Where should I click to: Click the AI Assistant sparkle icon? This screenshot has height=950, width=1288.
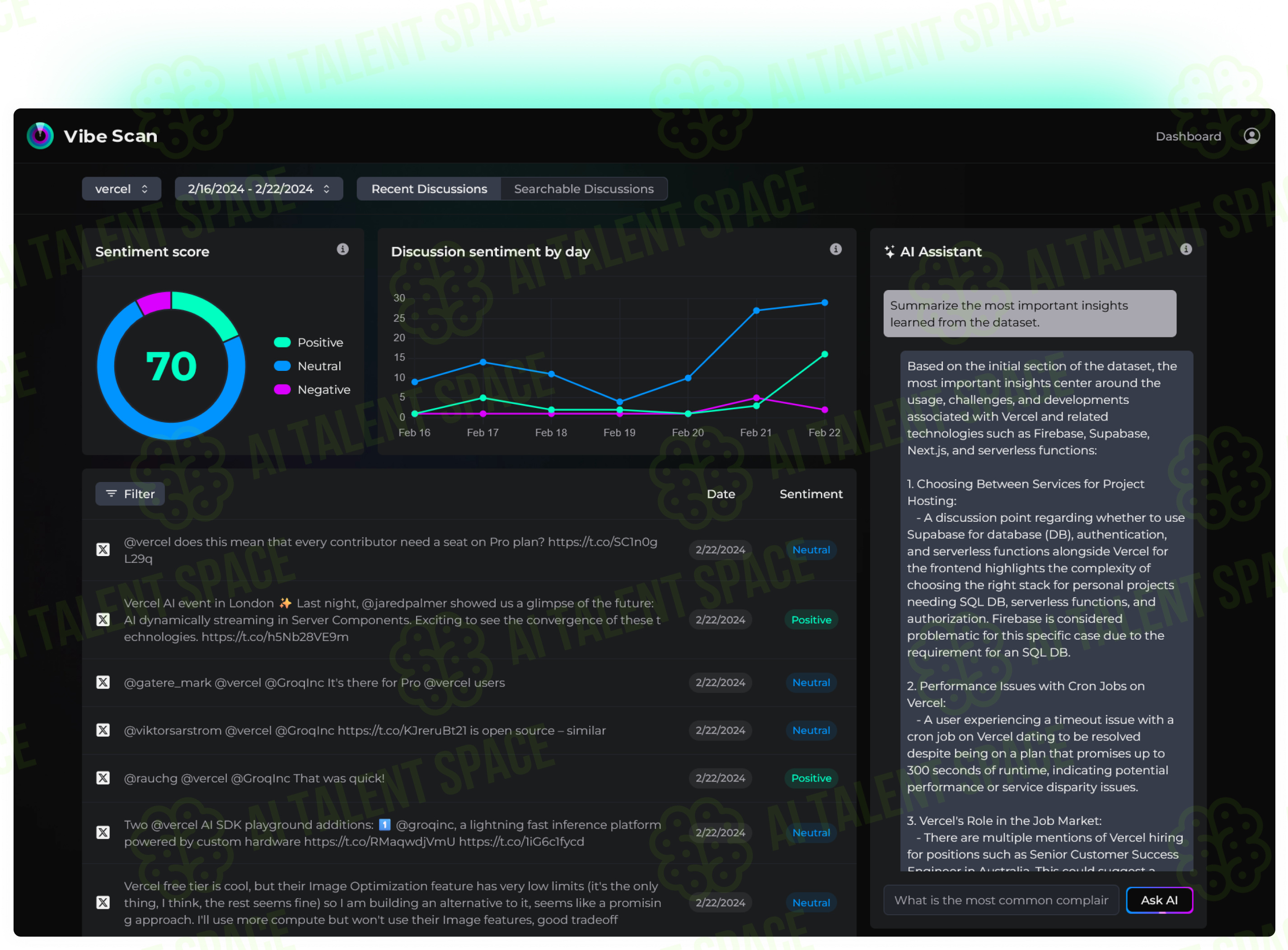[890, 251]
